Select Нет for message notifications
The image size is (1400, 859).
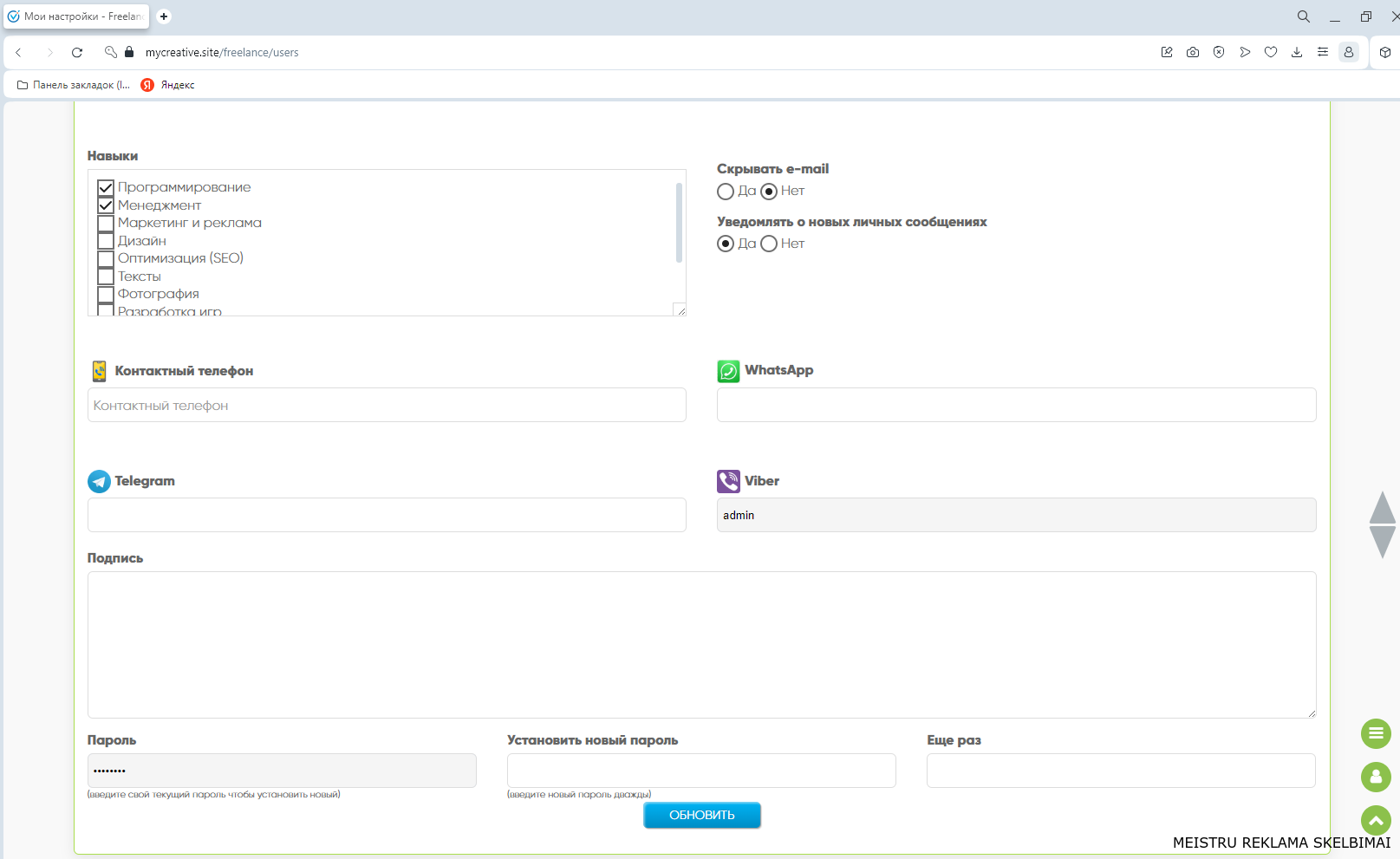[769, 244]
